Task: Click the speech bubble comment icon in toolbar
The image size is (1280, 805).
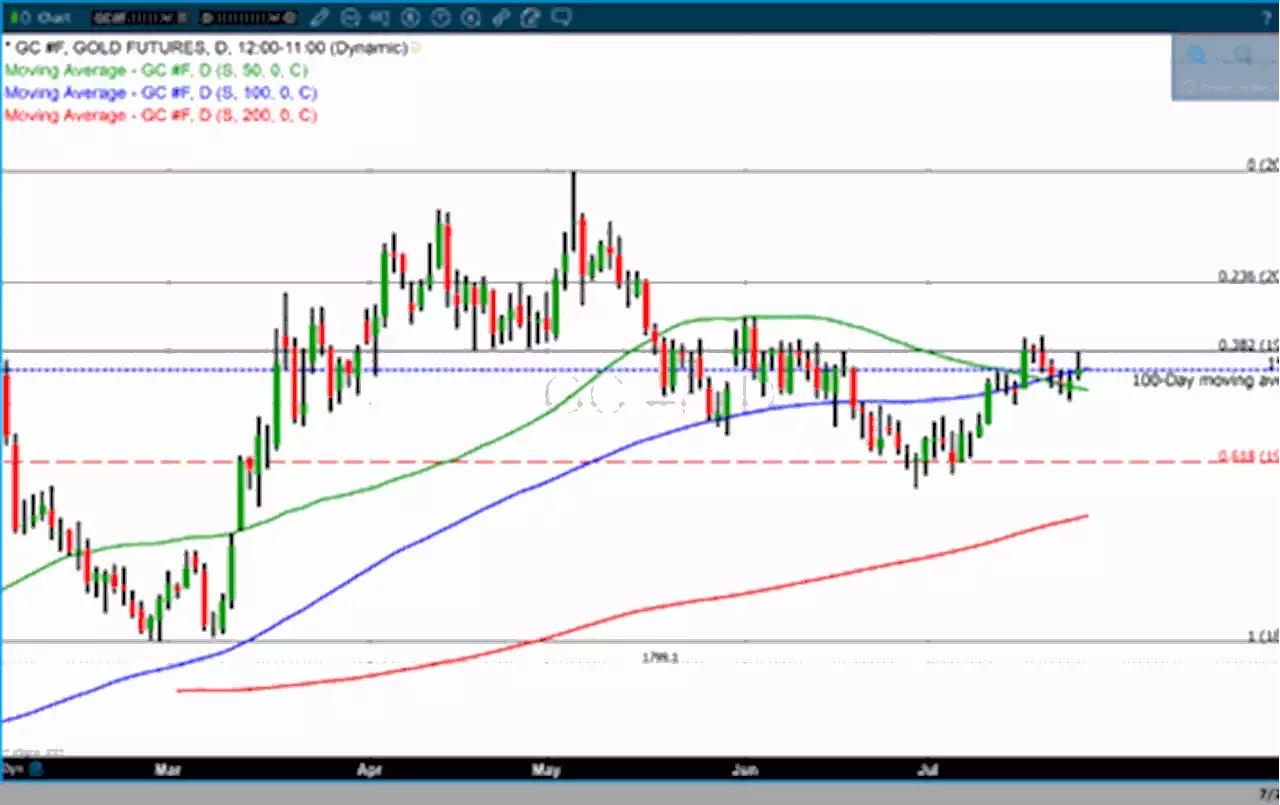Action: 561,17
